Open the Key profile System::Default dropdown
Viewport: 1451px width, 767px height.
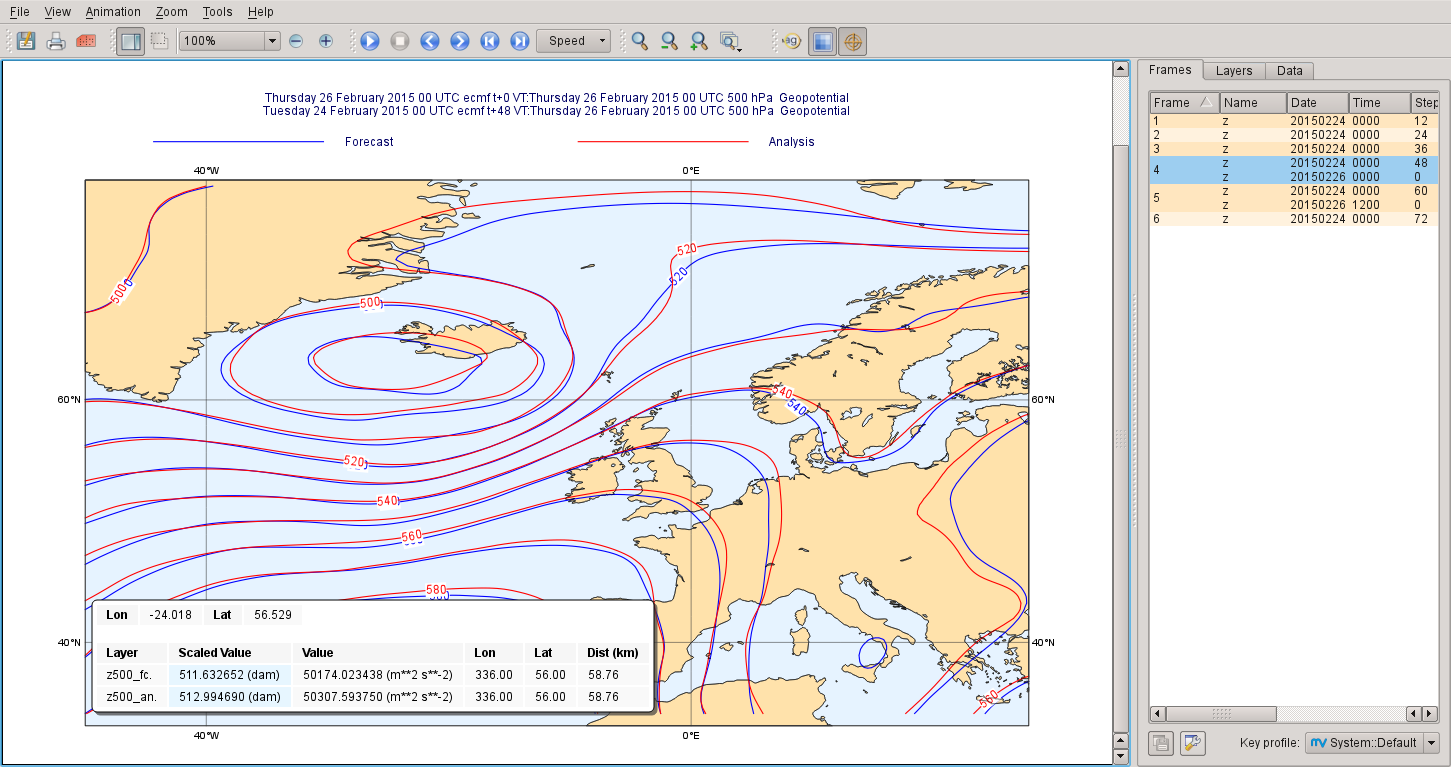point(1373,743)
